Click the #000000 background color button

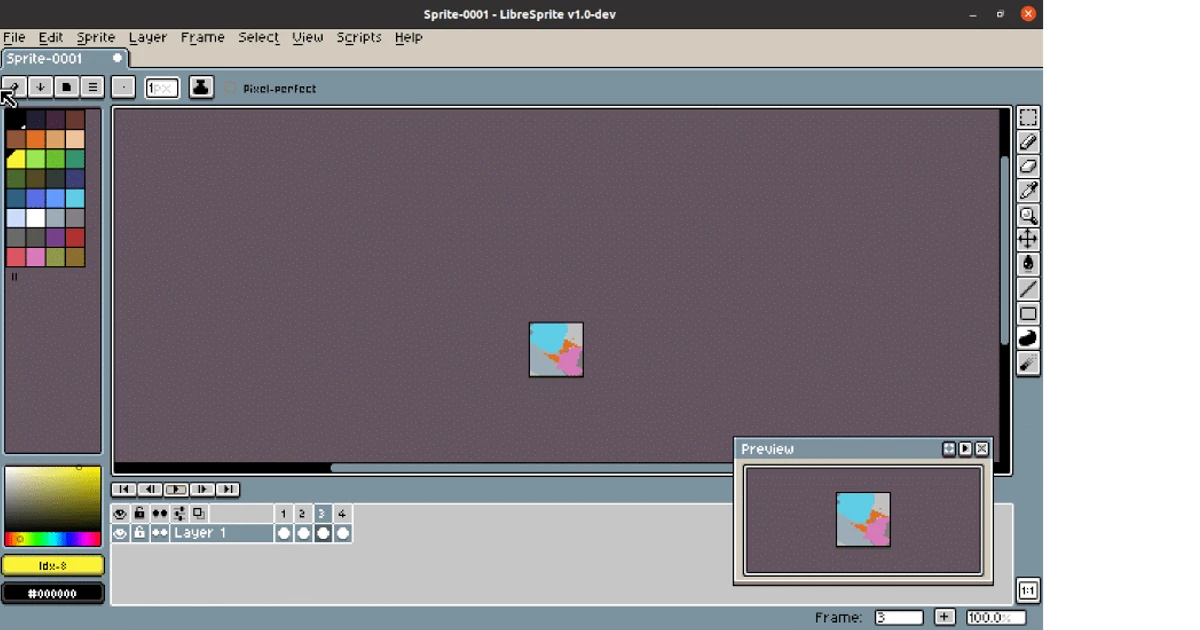click(53, 593)
